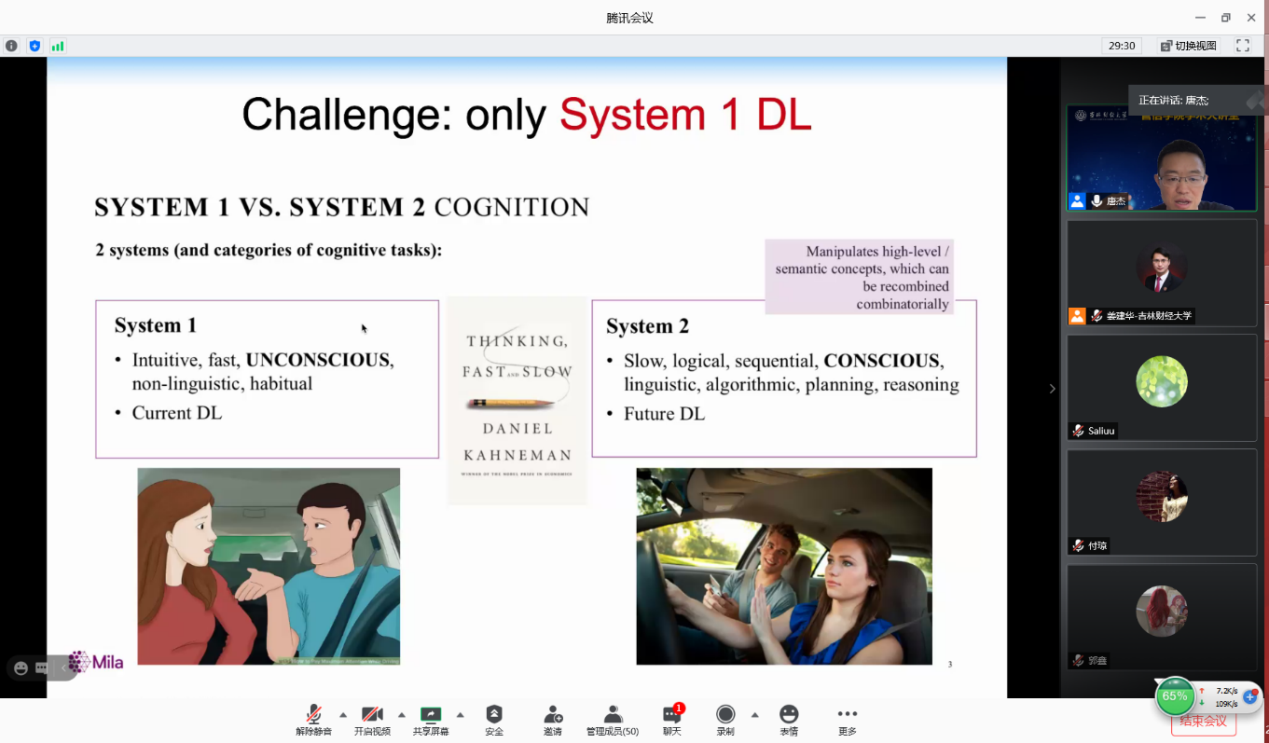
Task: Expand the arrow next to record button
Action: 755,715
